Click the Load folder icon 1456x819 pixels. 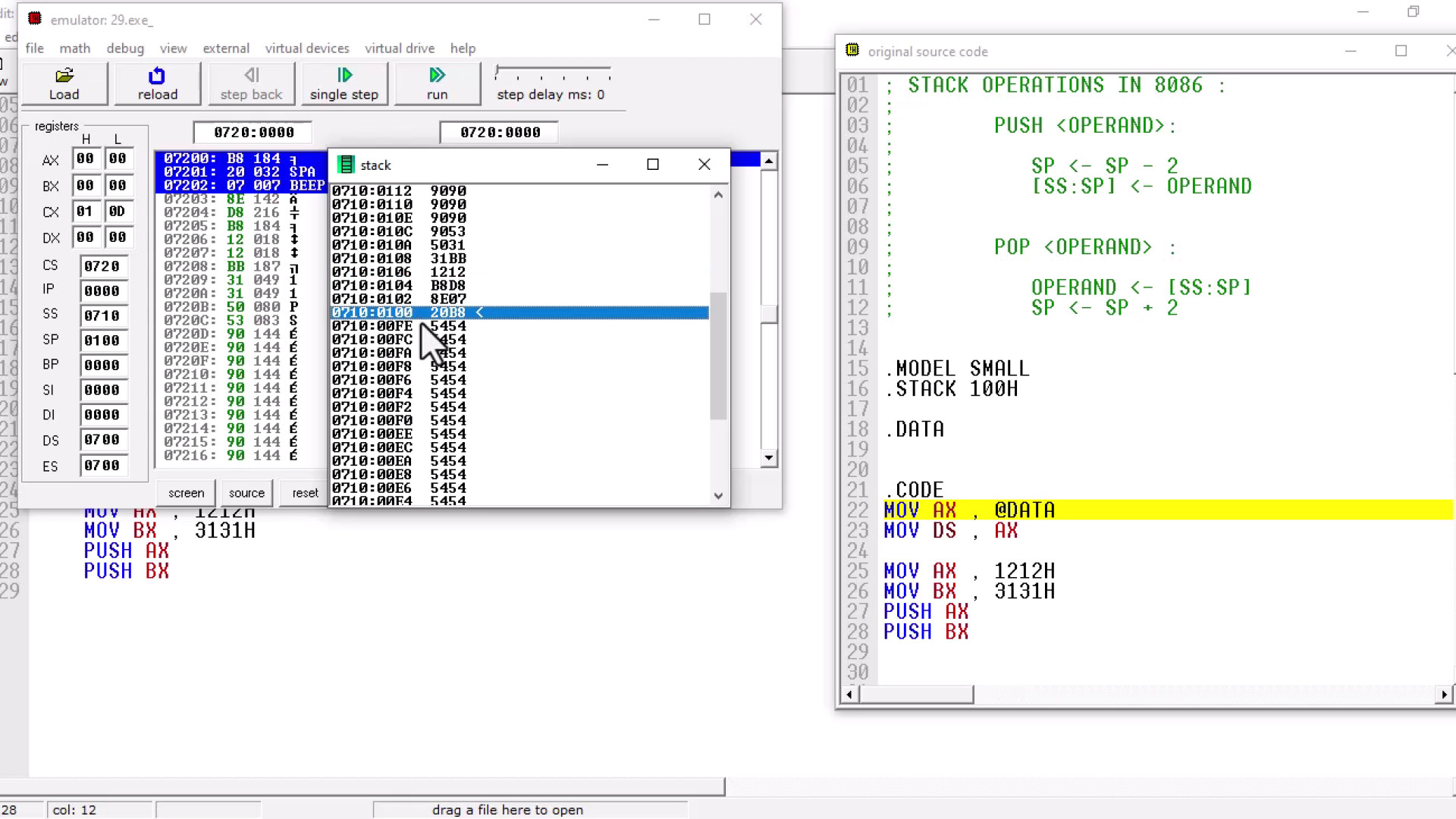64,75
